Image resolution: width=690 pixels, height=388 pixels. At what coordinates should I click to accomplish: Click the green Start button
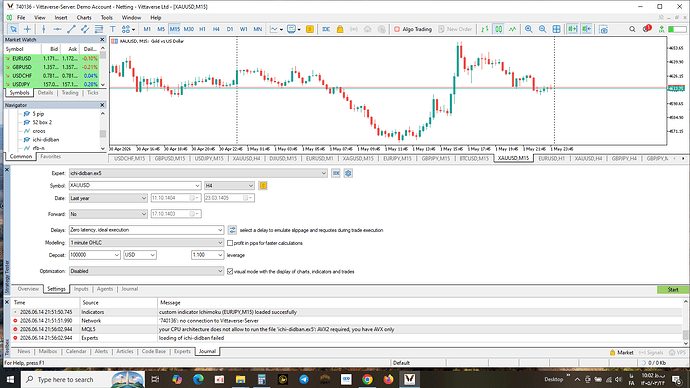coord(672,289)
